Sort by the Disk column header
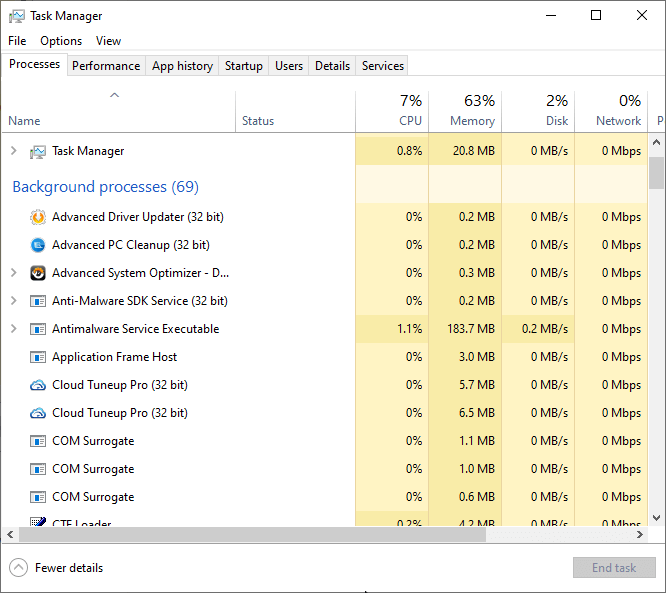Viewport: 666px width, 593px height. (538, 111)
